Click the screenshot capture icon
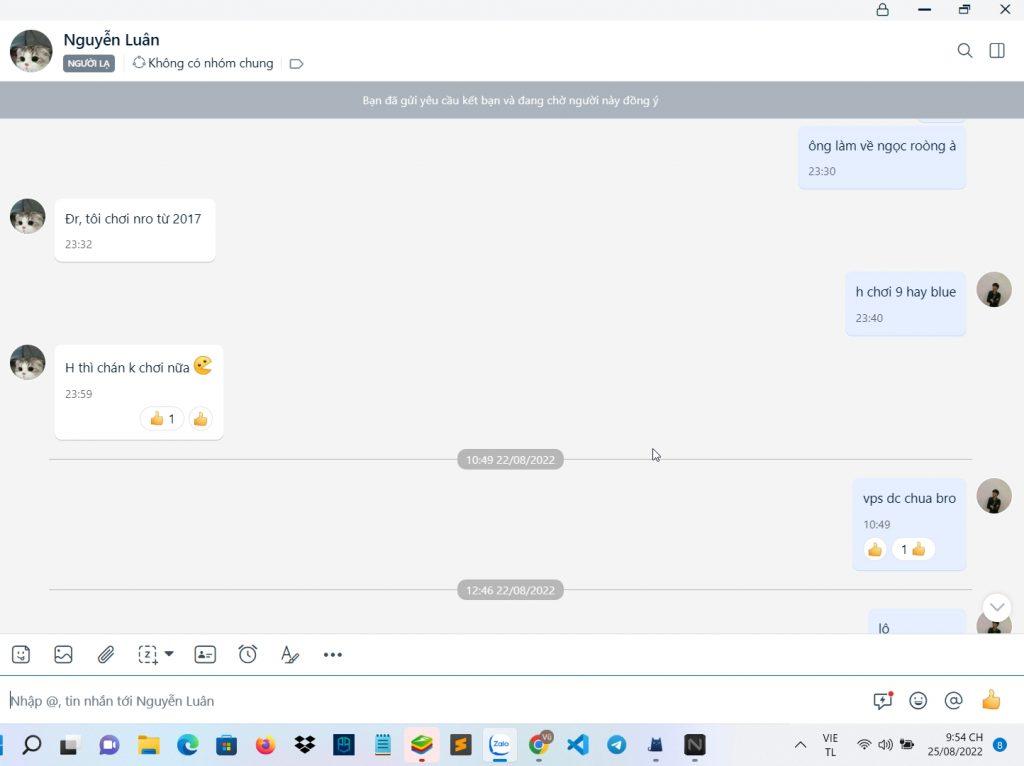 coord(147,655)
